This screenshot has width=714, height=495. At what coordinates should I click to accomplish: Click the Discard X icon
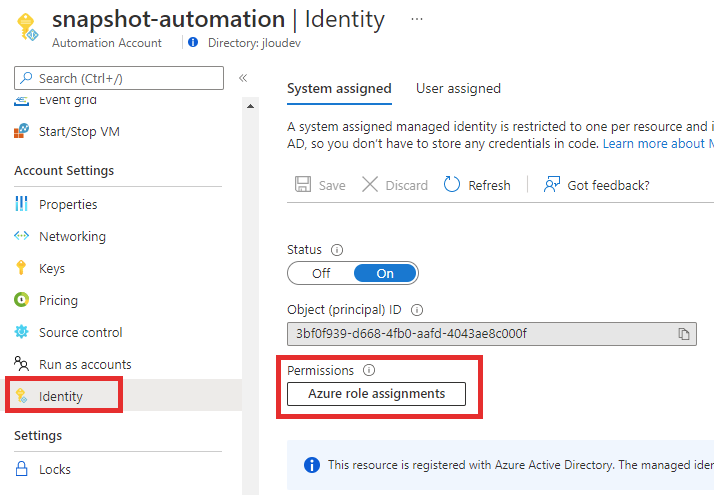[x=370, y=184]
